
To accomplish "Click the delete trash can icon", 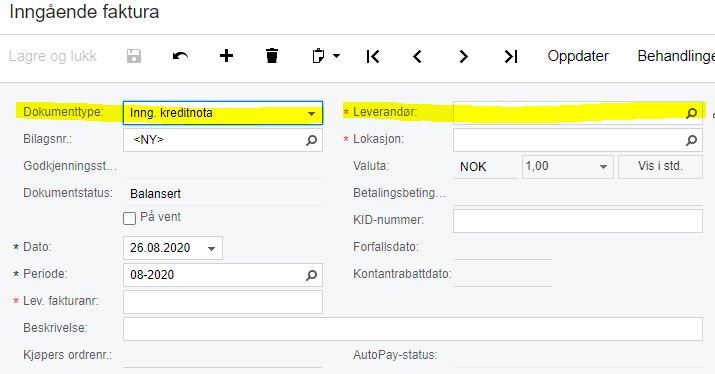I will tap(272, 56).
